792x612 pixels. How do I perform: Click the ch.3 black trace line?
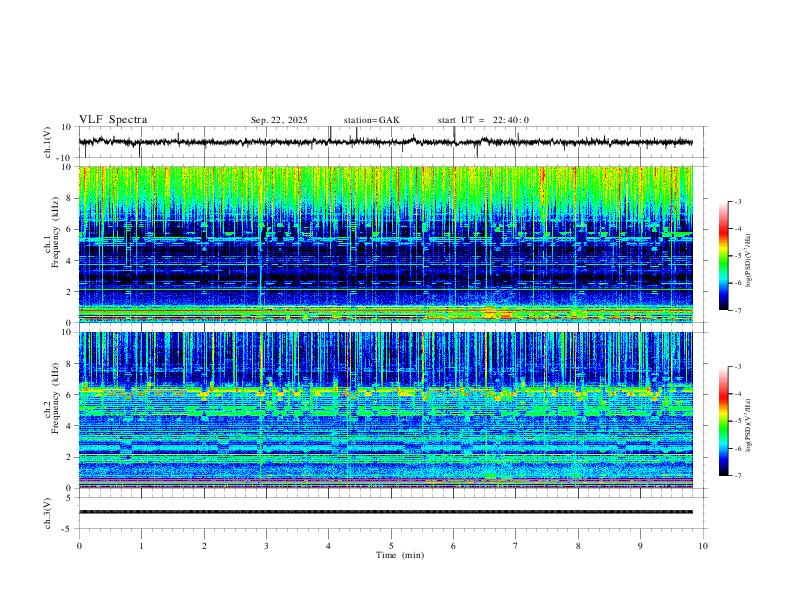point(386,512)
